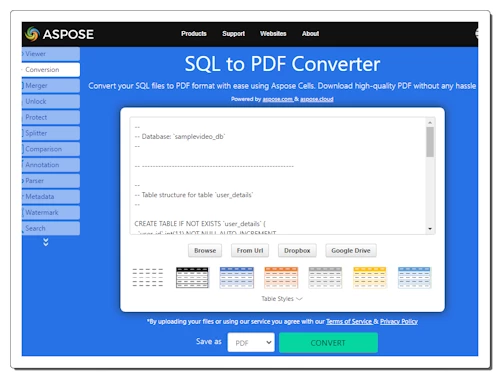
Task: Select Merger in the sidebar
Action: click(x=51, y=86)
